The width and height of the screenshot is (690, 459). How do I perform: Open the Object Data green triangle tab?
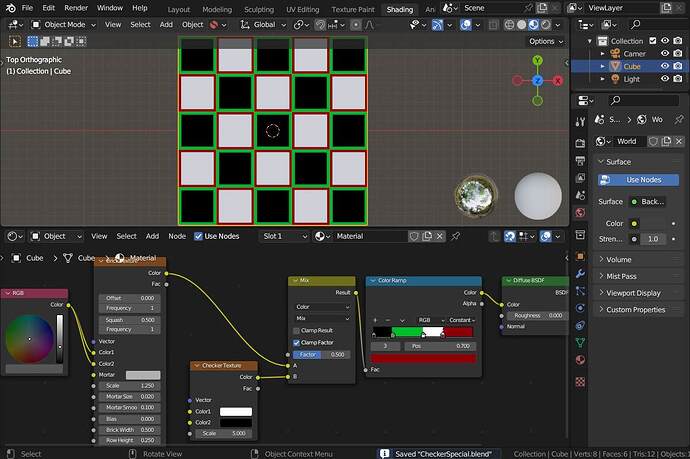[x=580, y=342]
